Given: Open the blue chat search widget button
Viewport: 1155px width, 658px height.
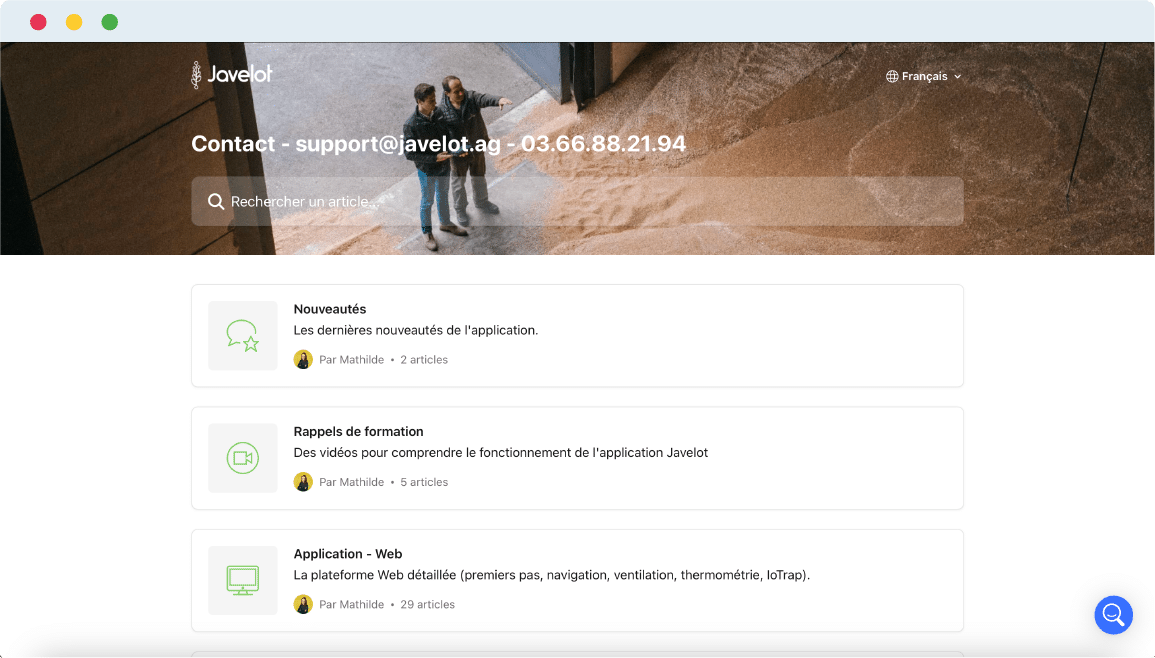Looking at the screenshot, I should (x=1113, y=614).
